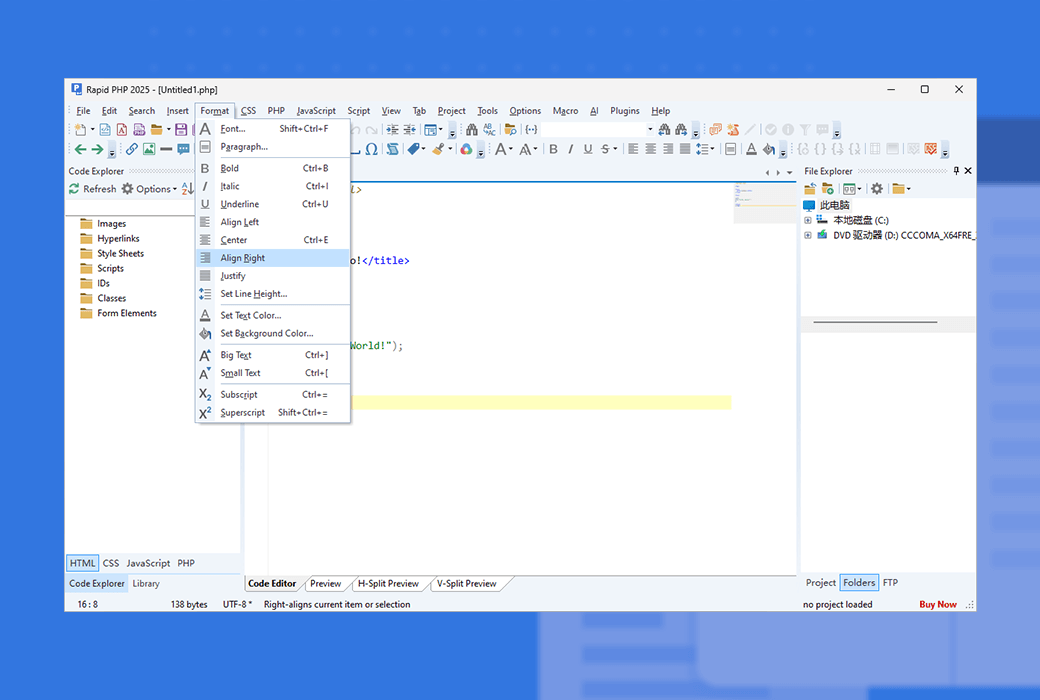
Task: Click the text color toolbar icon
Action: [x=751, y=149]
